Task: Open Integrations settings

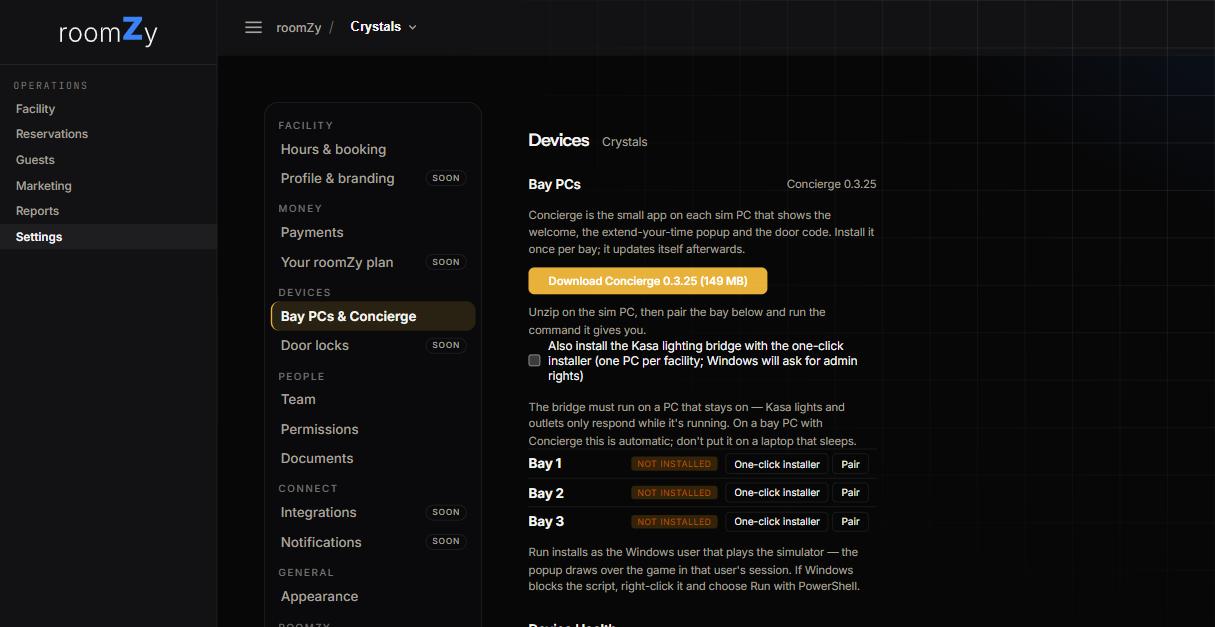Action: 372,512
